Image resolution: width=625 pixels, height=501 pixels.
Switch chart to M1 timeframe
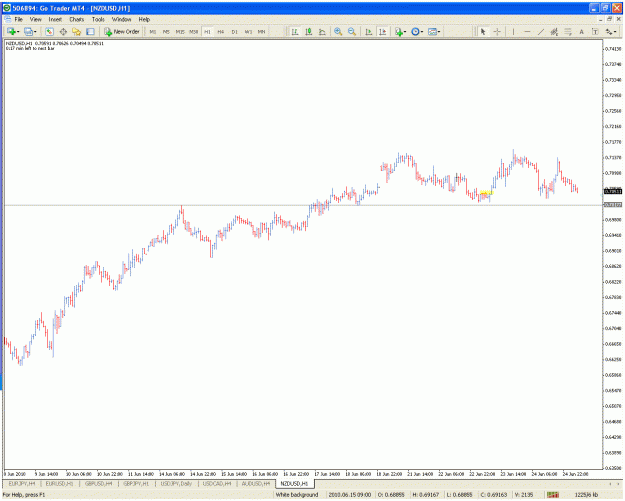[153, 31]
